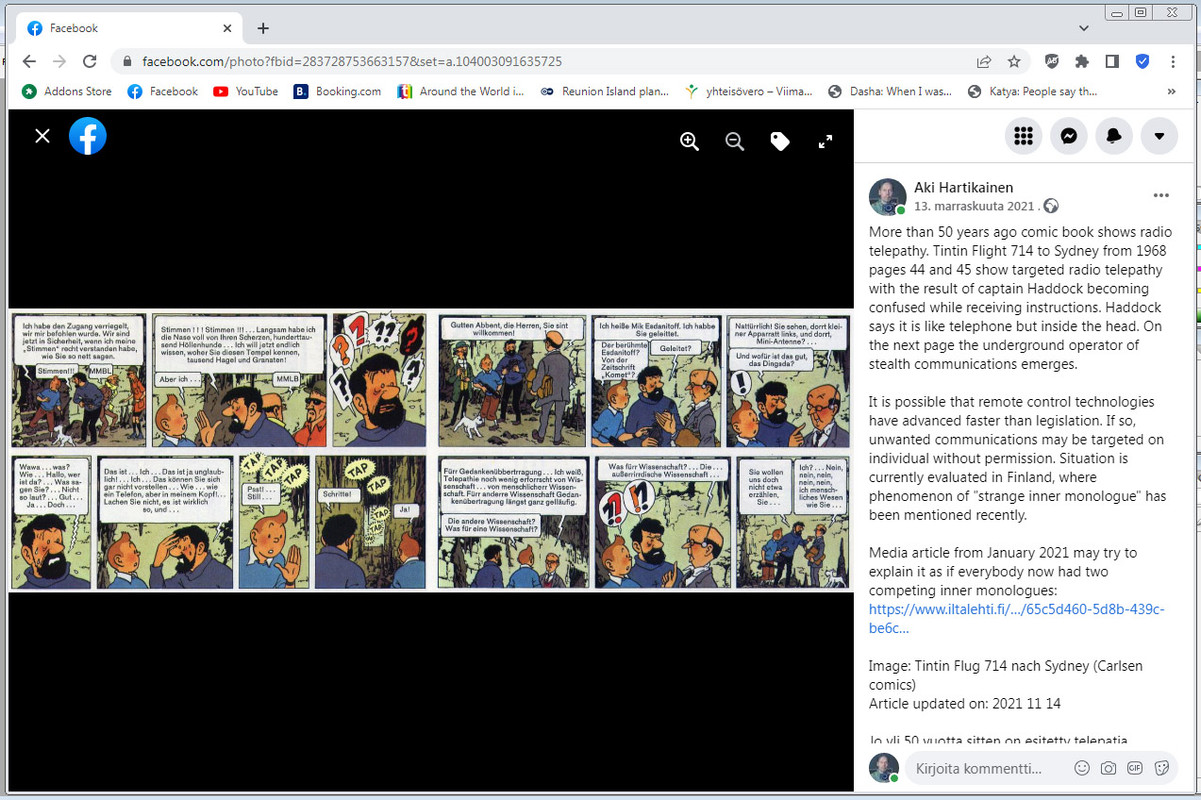Open the Chrome Extensions puzzle menu
The width and height of the screenshot is (1201, 800).
(1082, 61)
